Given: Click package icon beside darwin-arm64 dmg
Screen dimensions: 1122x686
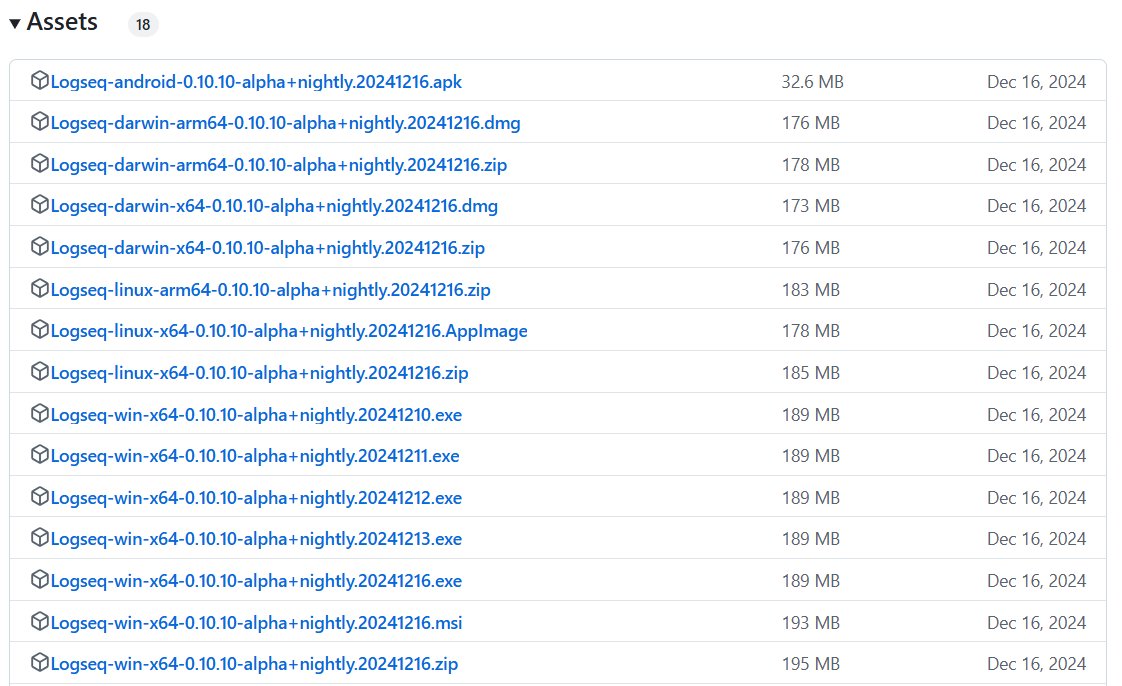Looking at the screenshot, I should (39, 122).
